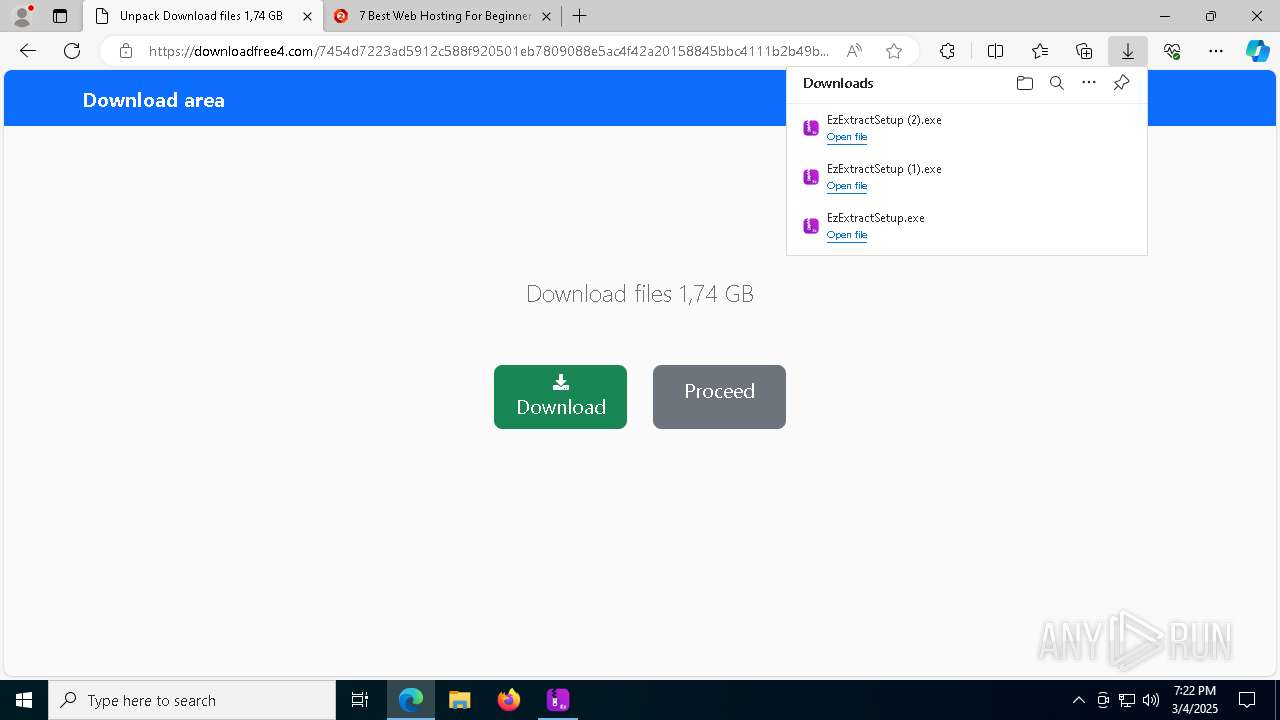Open the Windows Start menu
1280x720 pixels.
point(24,700)
